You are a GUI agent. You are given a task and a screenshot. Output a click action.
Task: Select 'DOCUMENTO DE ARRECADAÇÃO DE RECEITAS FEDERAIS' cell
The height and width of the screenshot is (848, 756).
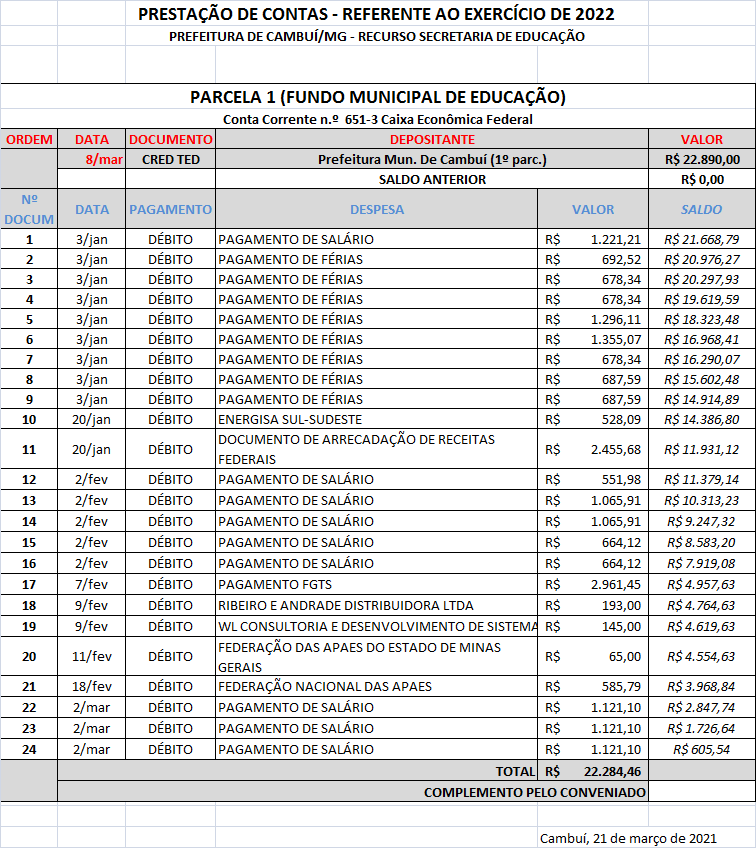pos(376,449)
